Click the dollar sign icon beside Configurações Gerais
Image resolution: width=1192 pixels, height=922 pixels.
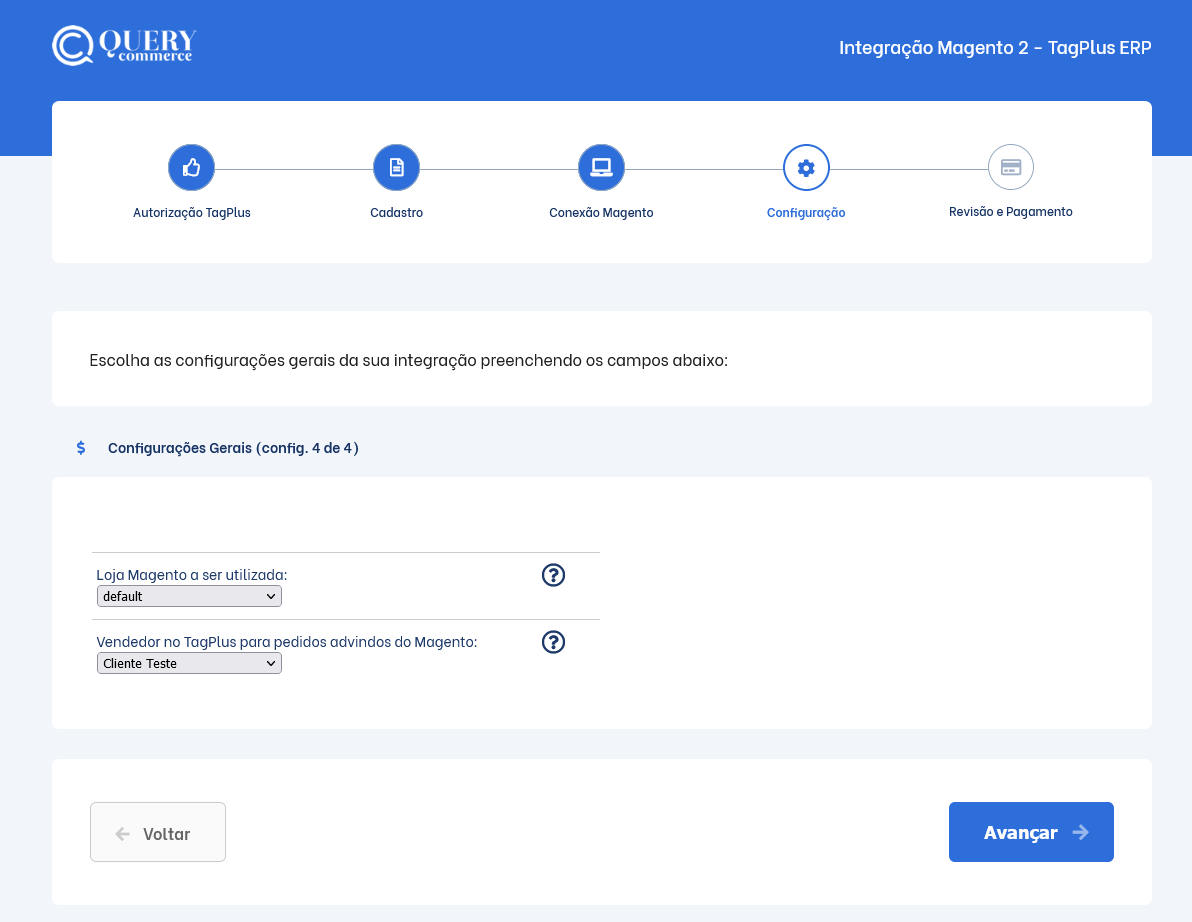click(x=81, y=448)
